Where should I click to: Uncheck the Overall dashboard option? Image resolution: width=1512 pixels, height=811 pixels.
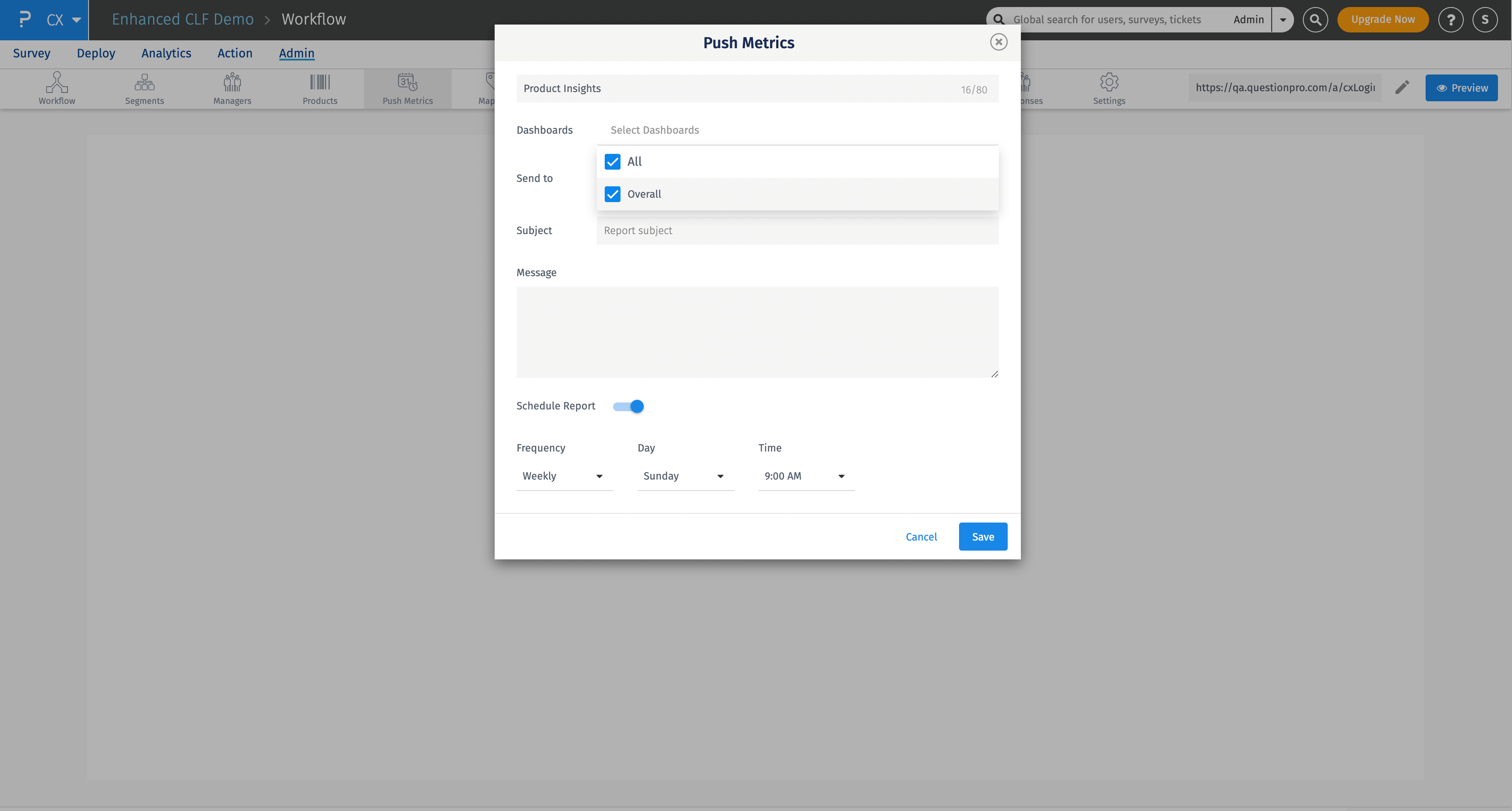(612, 194)
